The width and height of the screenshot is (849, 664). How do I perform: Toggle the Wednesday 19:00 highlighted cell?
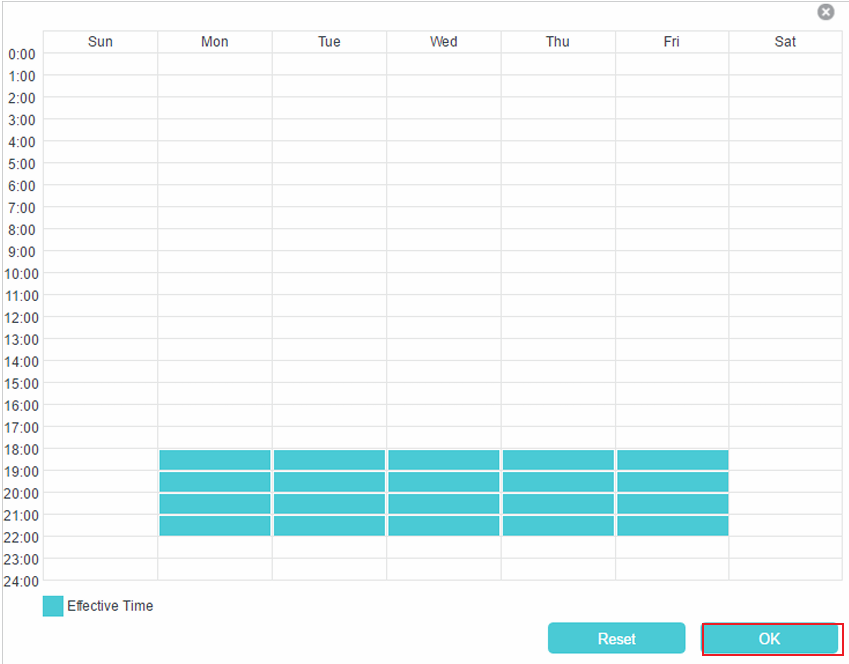(x=443, y=481)
